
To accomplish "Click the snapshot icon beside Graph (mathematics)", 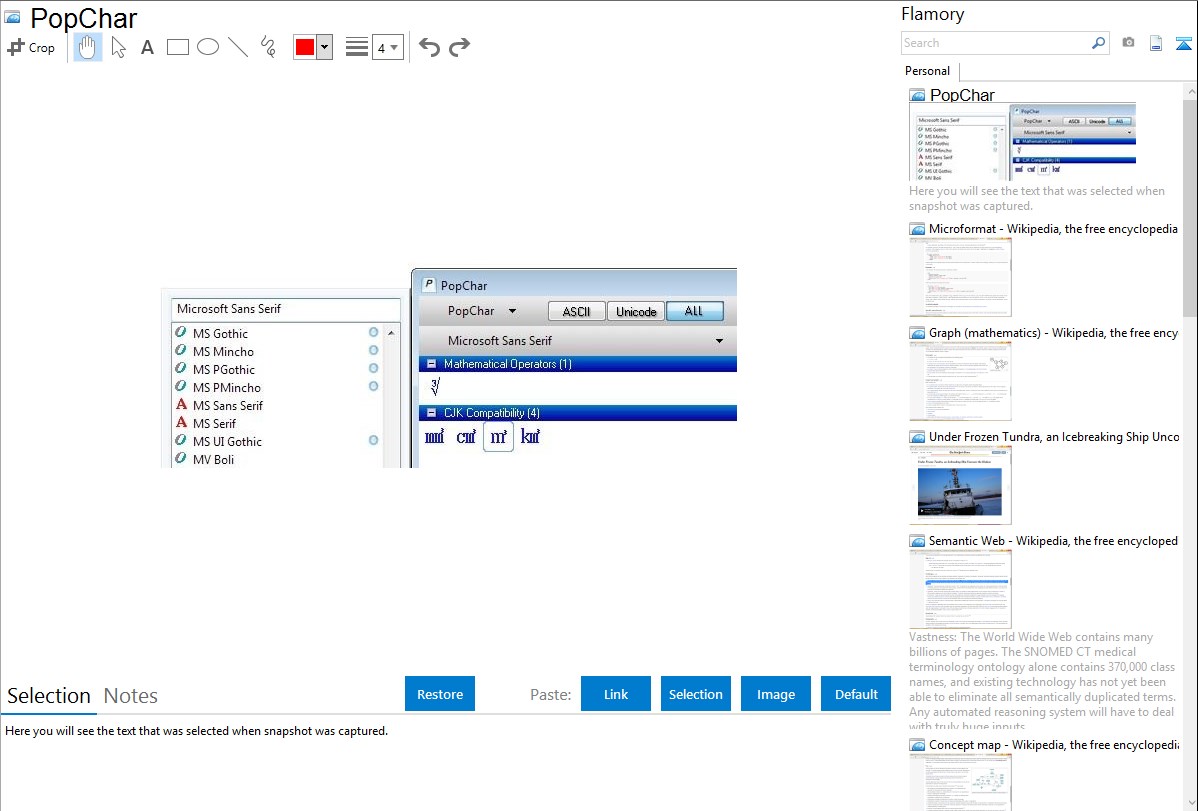I will click(x=917, y=333).
